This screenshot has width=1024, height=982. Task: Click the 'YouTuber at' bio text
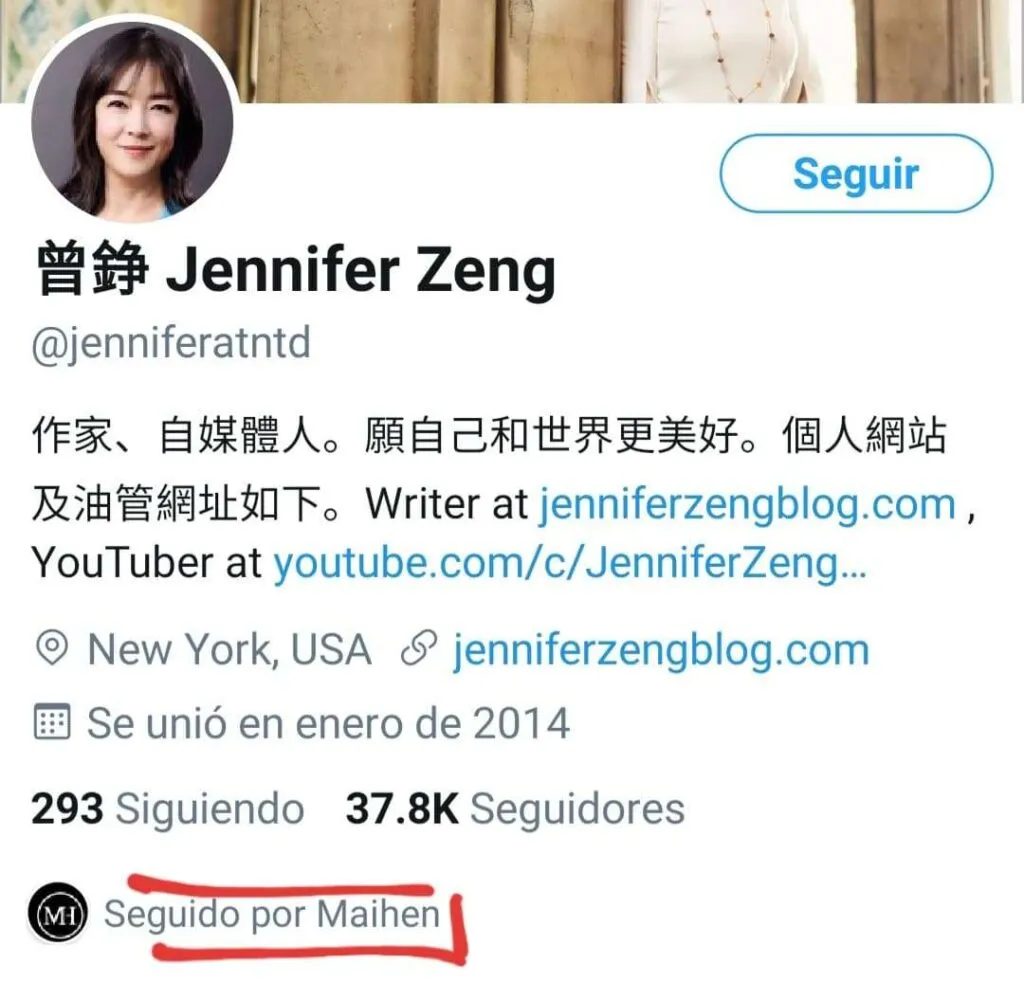coord(147,563)
